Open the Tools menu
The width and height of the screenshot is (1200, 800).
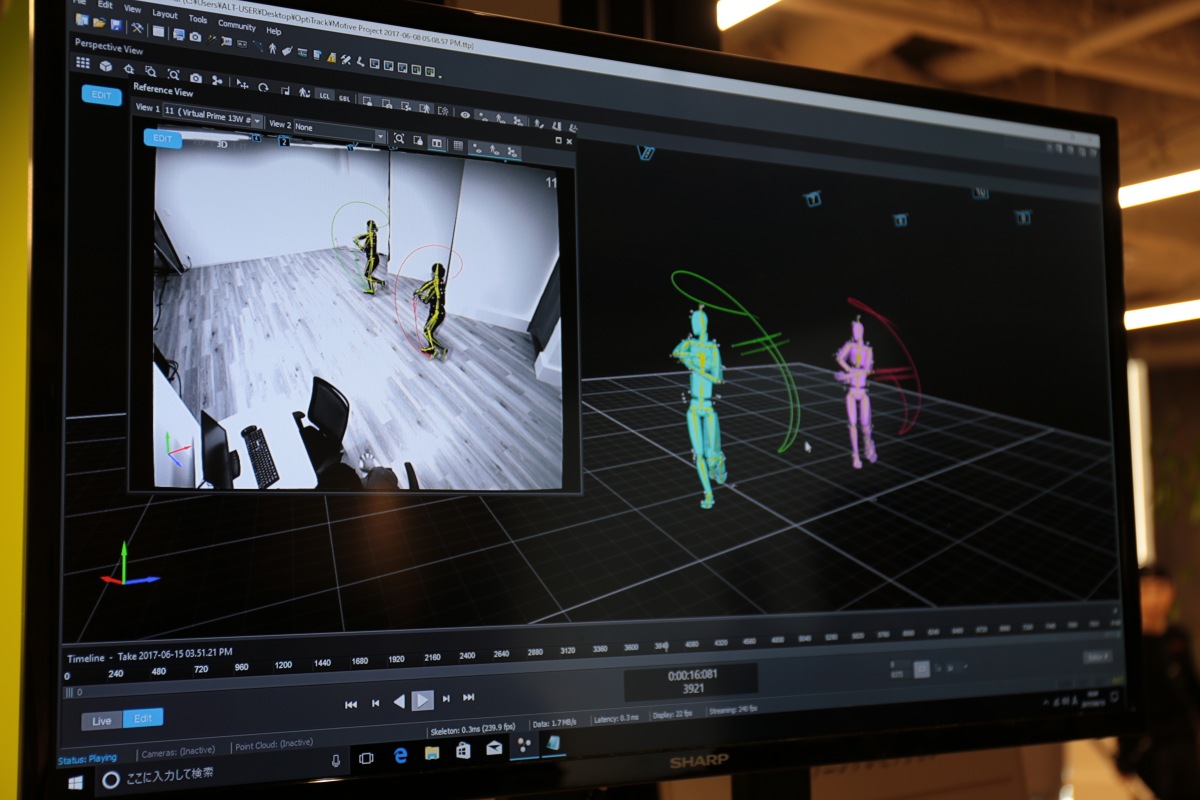pos(198,19)
